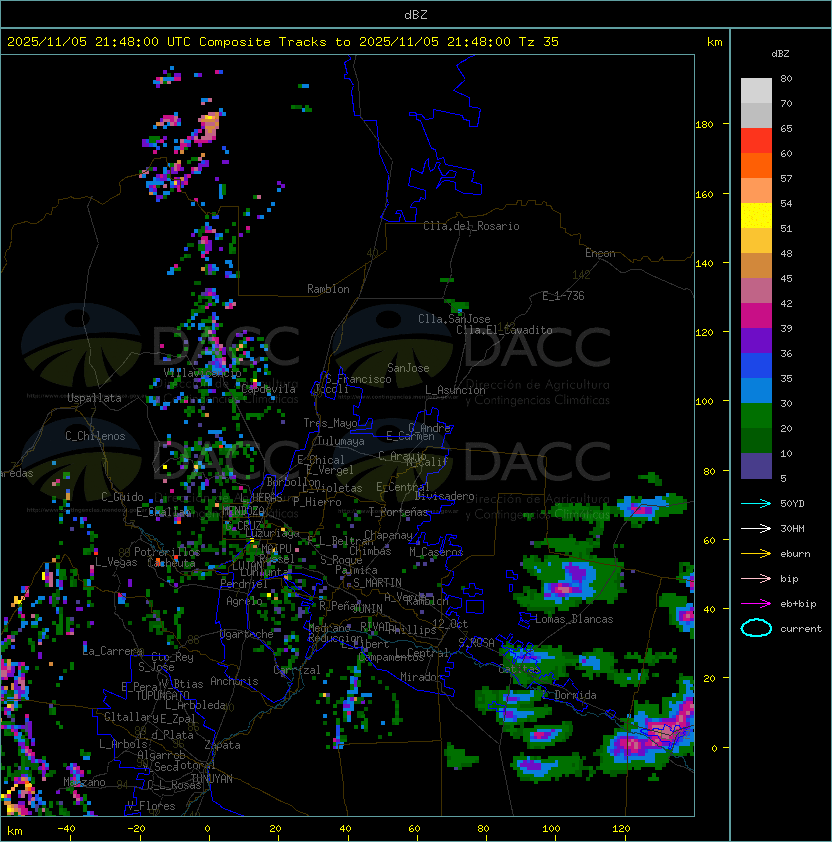Click the 'dBZ' title at top center

pyautogui.click(x=416, y=14)
